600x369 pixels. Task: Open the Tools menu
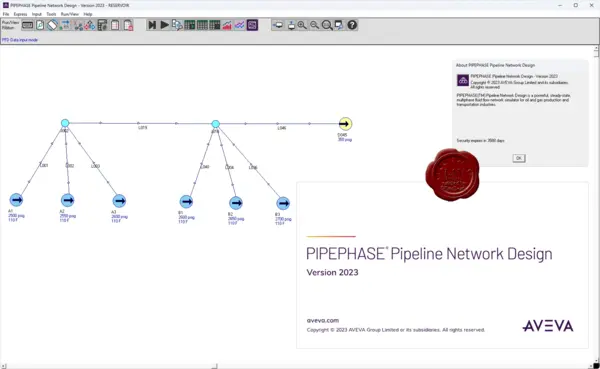click(51, 14)
